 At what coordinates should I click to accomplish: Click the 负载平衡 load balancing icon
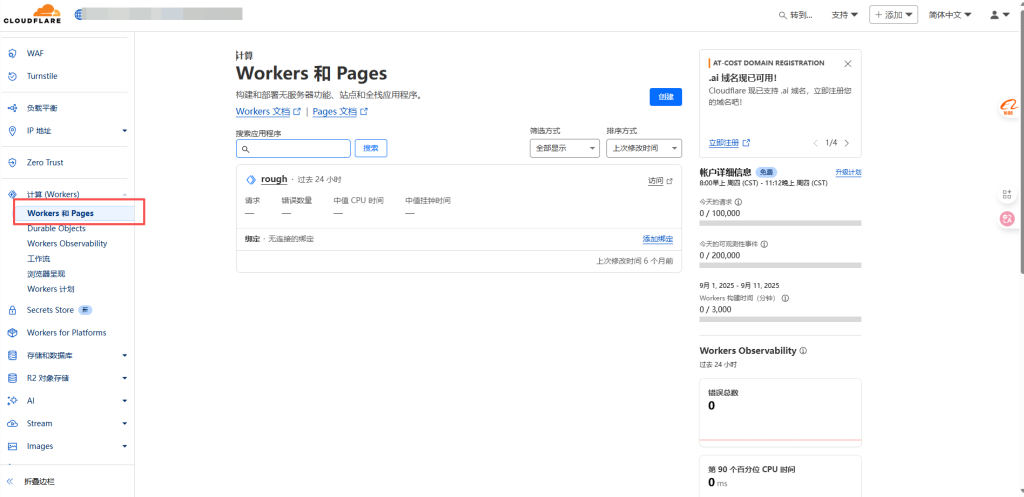click(12, 108)
